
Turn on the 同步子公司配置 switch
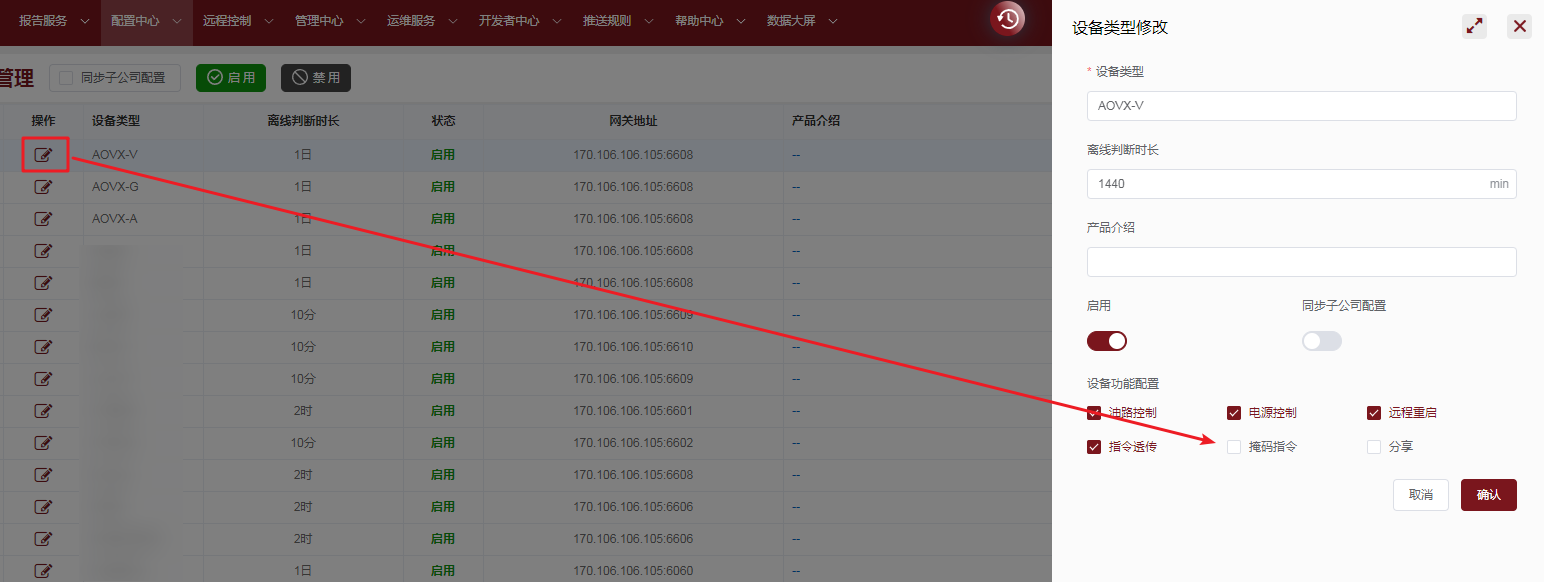tap(1321, 341)
